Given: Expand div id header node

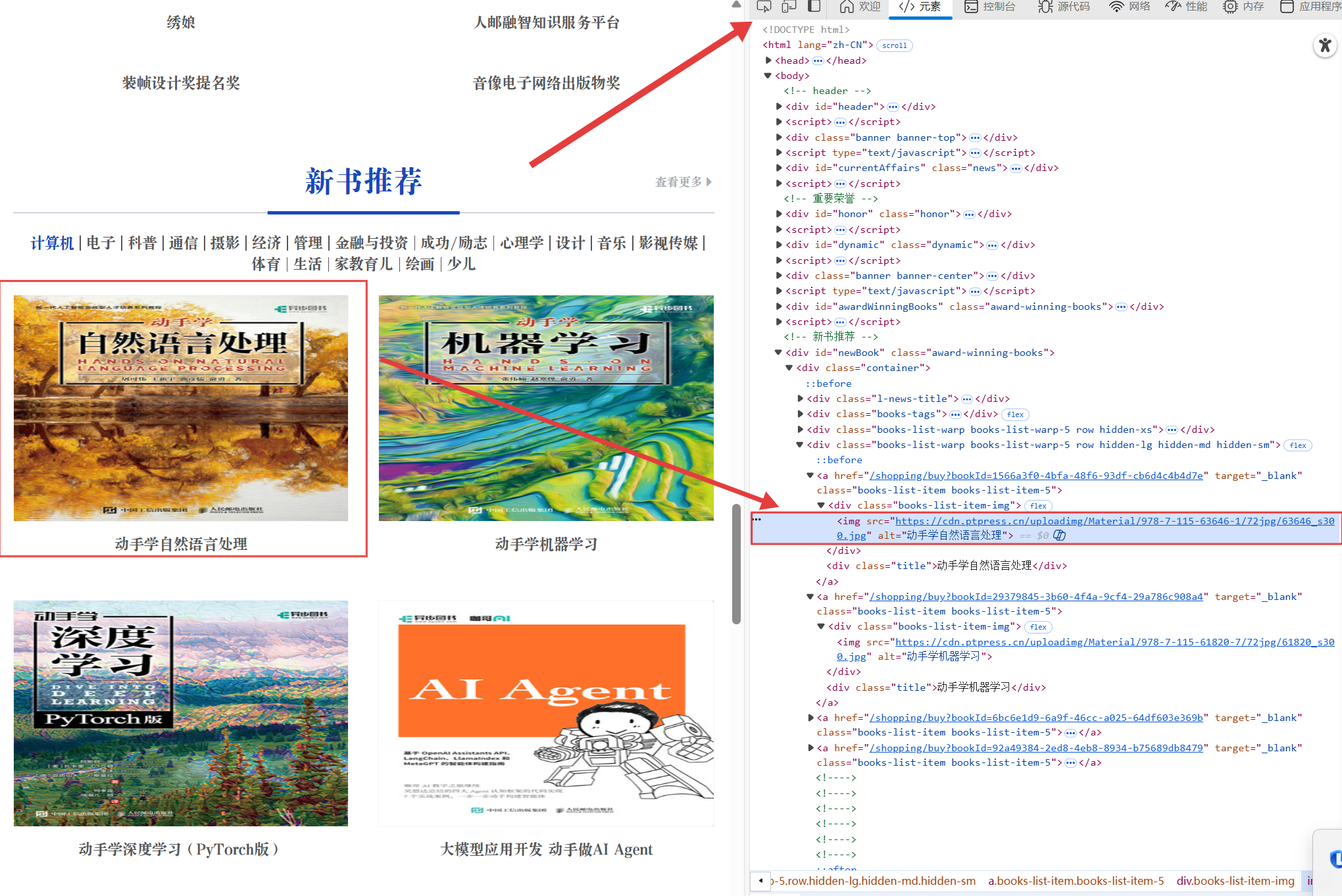Looking at the screenshot, I should (x=779, y=107).
